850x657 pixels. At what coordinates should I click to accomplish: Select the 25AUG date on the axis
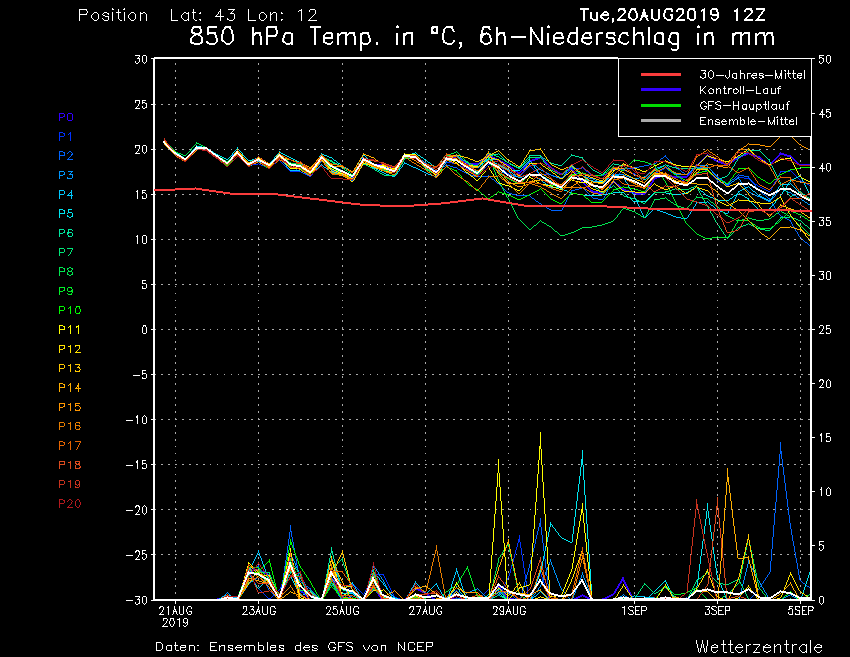point(342,609)
